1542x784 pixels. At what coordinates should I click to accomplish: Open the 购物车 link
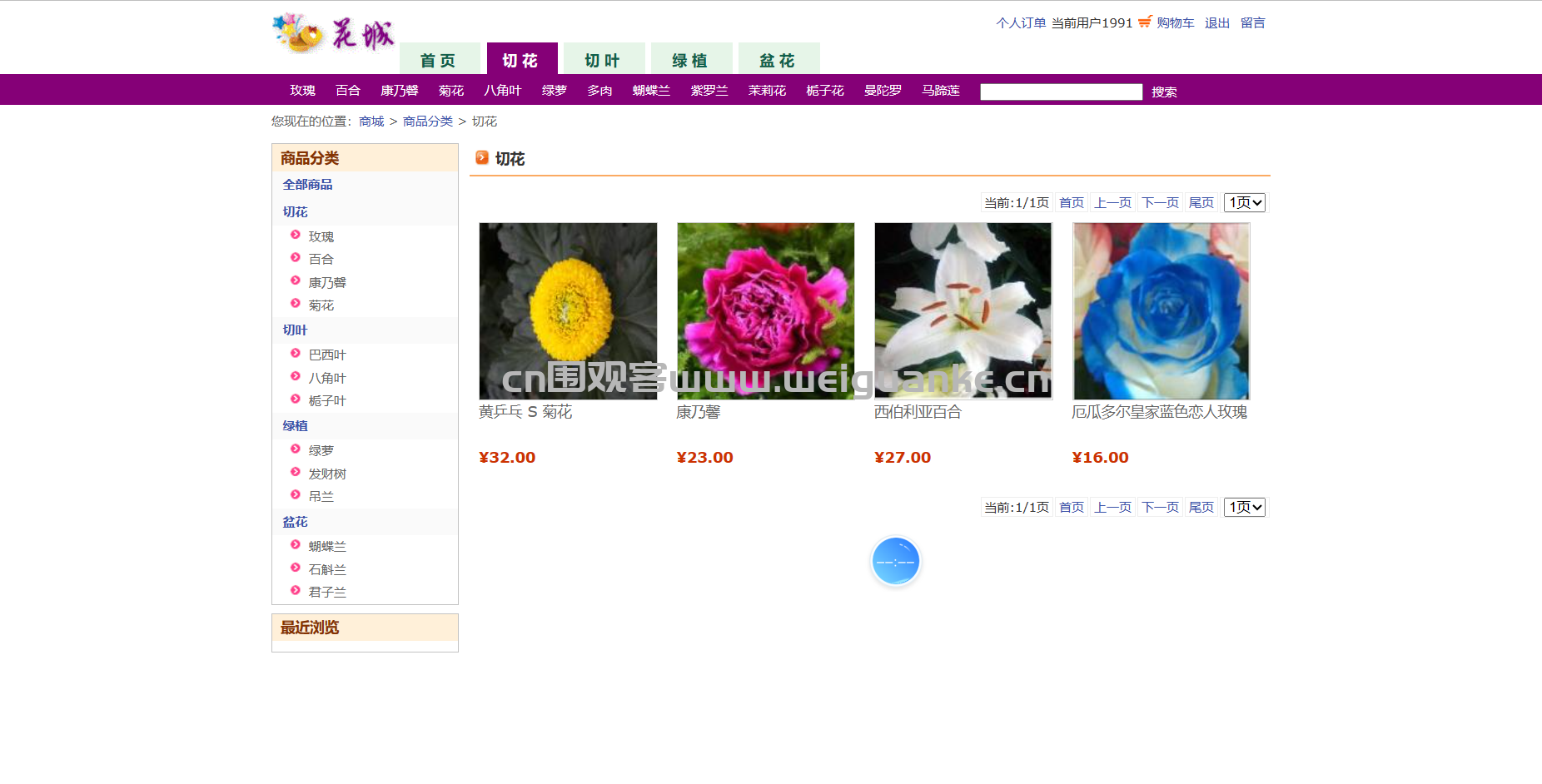[x=1176, y=22]
